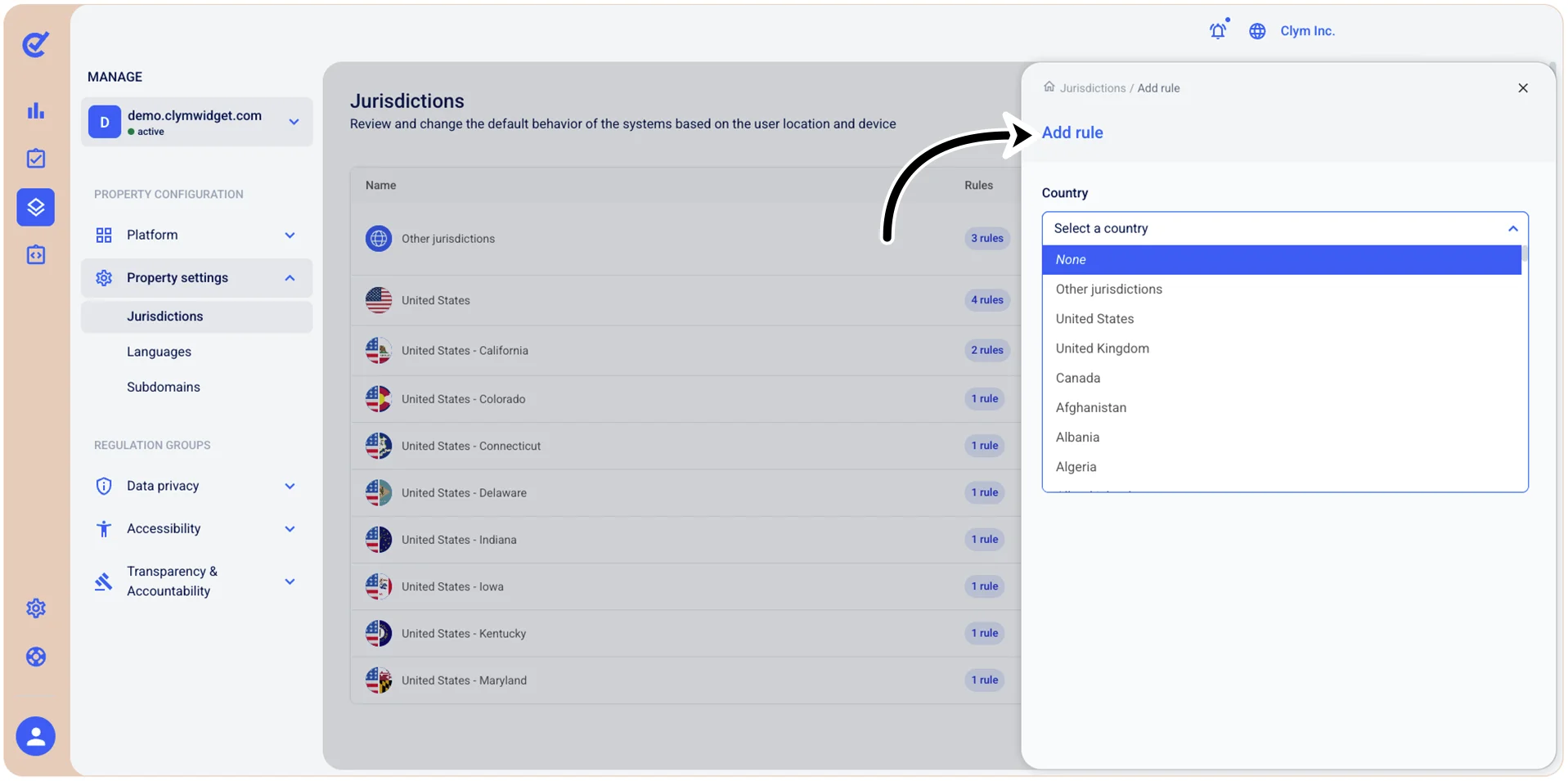Click the Accessibility person icon
Screen dimensions: 1568x781
[x=104, y=529]
